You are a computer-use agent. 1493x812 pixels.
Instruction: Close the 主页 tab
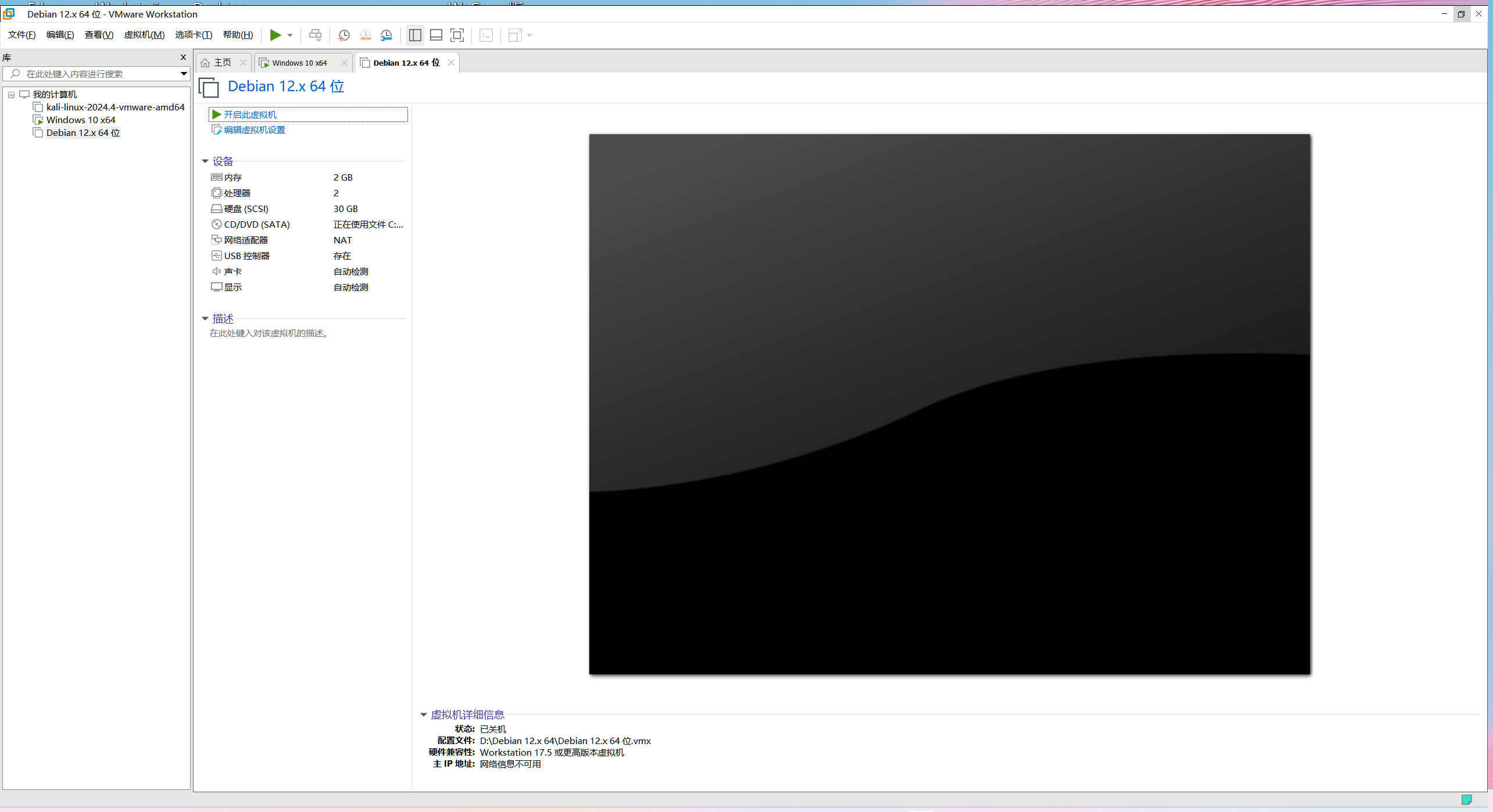tap(243, 63)
